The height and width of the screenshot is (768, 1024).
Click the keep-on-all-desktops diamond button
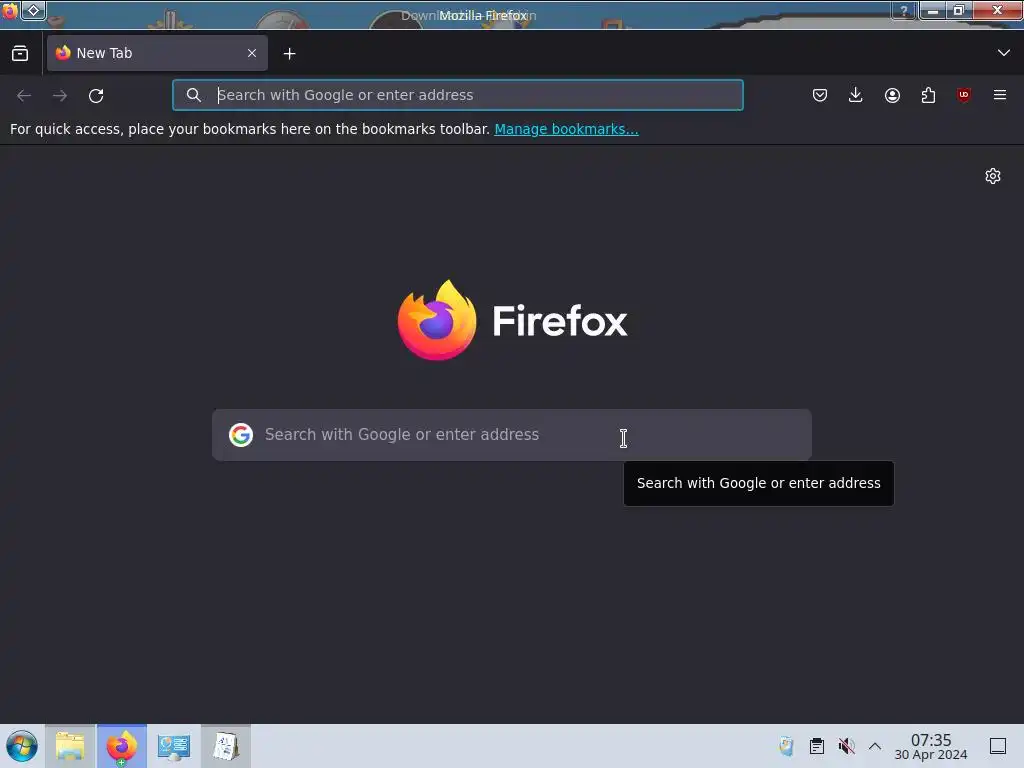33,10
